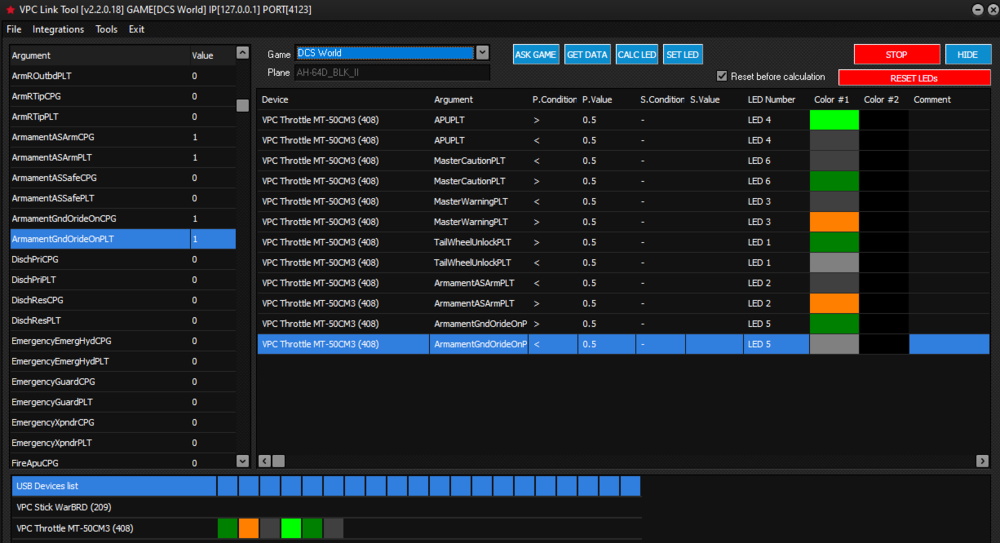This screenshot has width=1000, height=543.
Task: Select EmergencyXpndrCPG argument row
Action: [122, 423]
